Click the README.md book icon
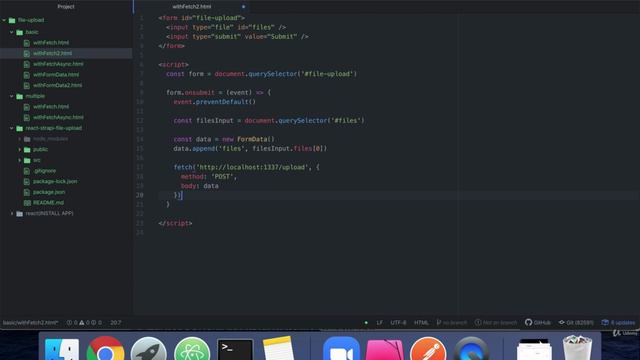Image resolution: width=640 pixels, height=360 pixels. [27, 203]
